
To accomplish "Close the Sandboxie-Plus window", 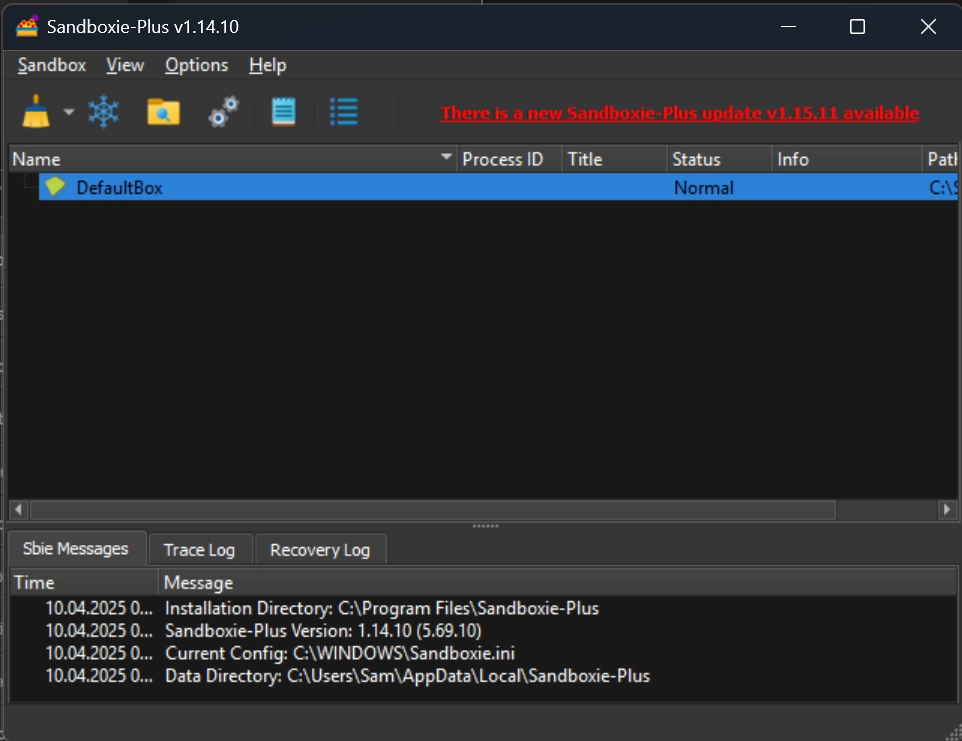I will click(x=928, y=26).
